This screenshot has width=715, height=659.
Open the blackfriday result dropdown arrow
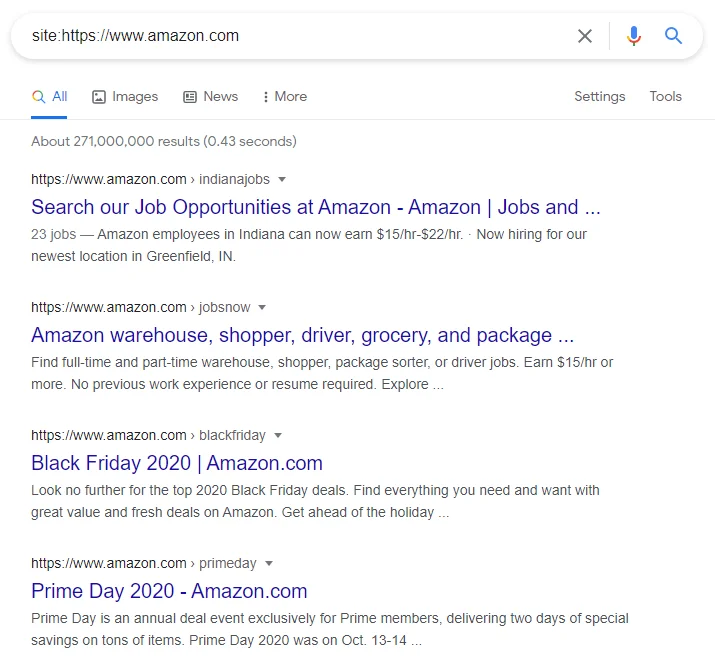[x=278, y=436]
